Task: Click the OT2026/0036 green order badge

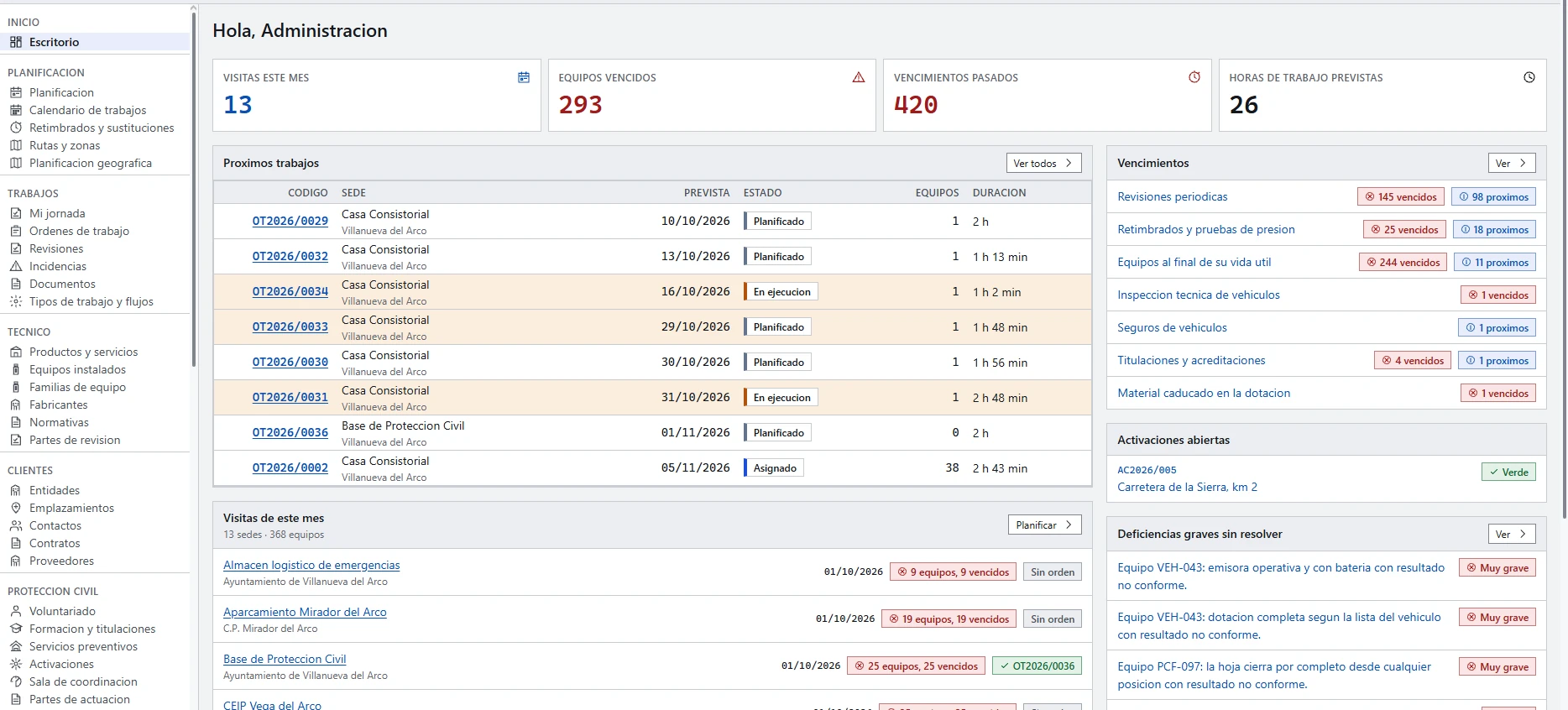Action: [x=1037, y=666]
